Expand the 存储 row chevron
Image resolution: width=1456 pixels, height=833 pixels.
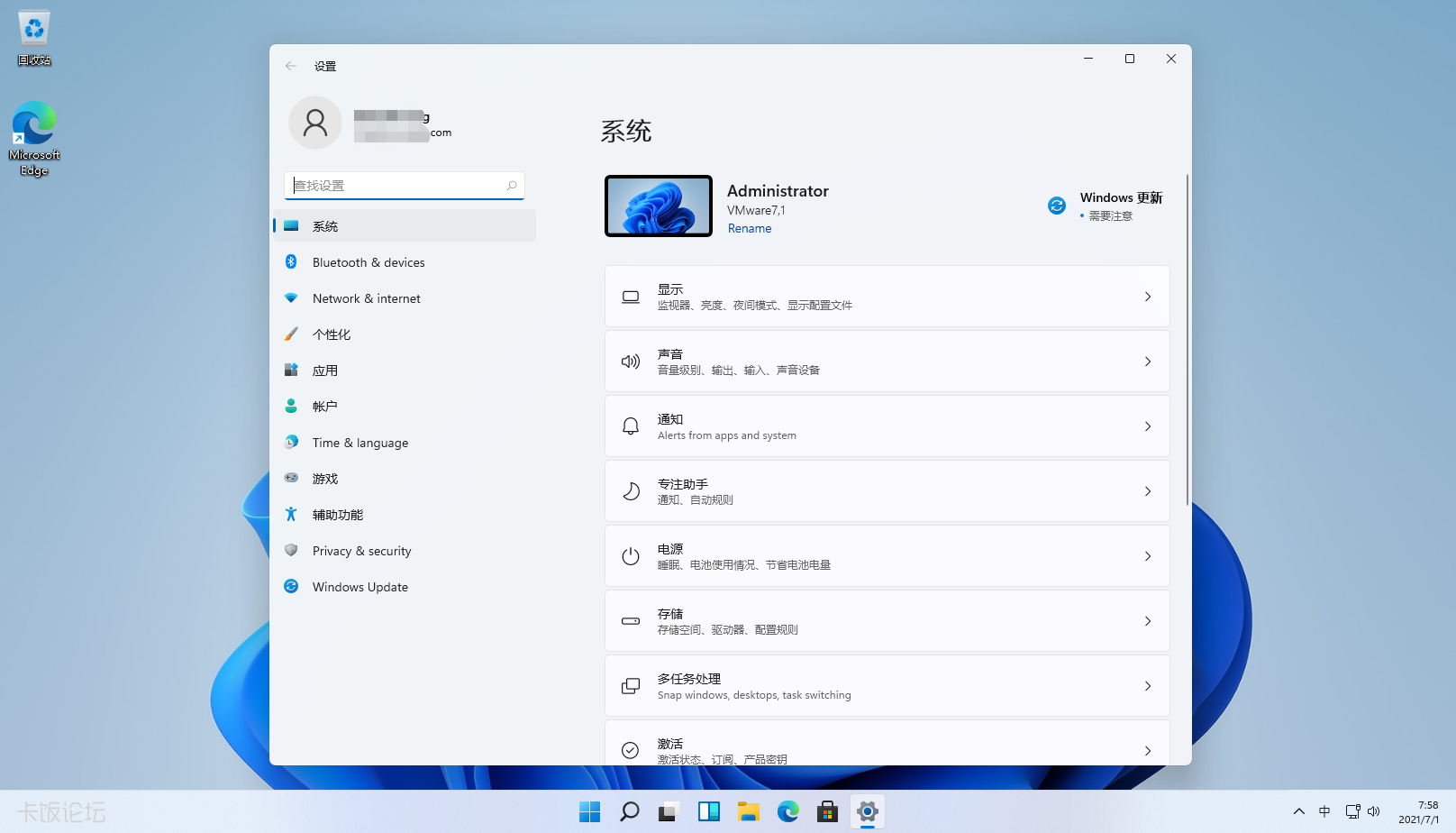(x=1148, y=621)
